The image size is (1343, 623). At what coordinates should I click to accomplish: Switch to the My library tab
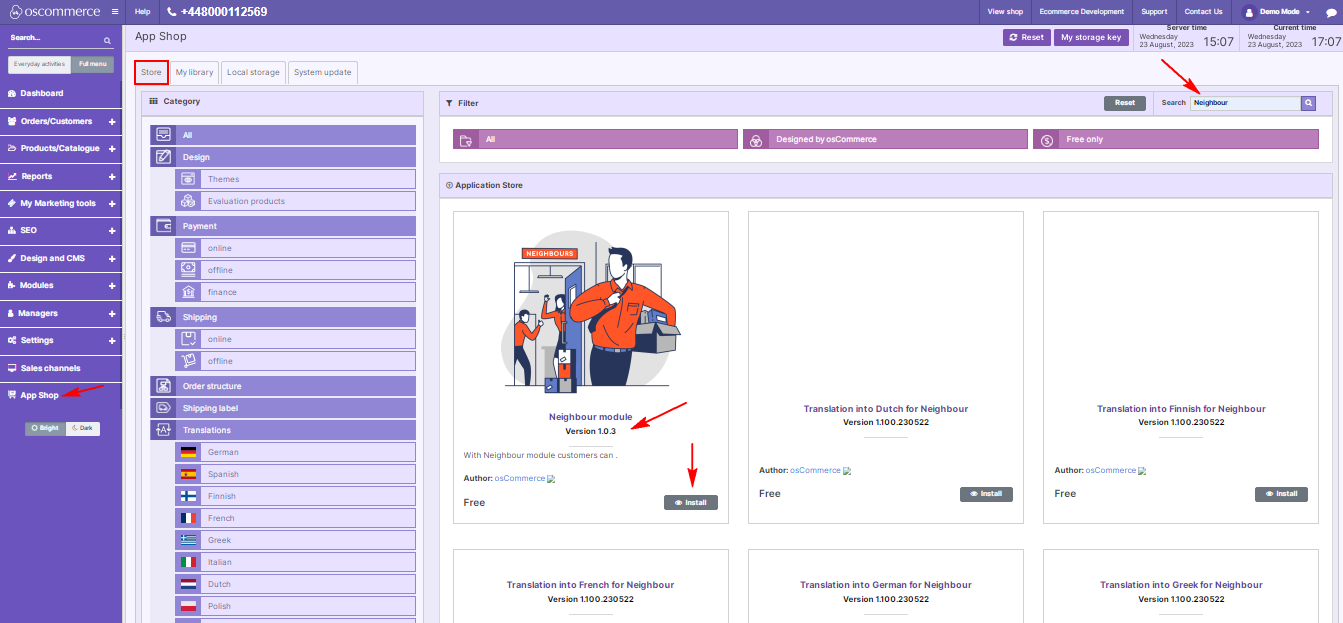pyautogui.click(x=194, y=72)
